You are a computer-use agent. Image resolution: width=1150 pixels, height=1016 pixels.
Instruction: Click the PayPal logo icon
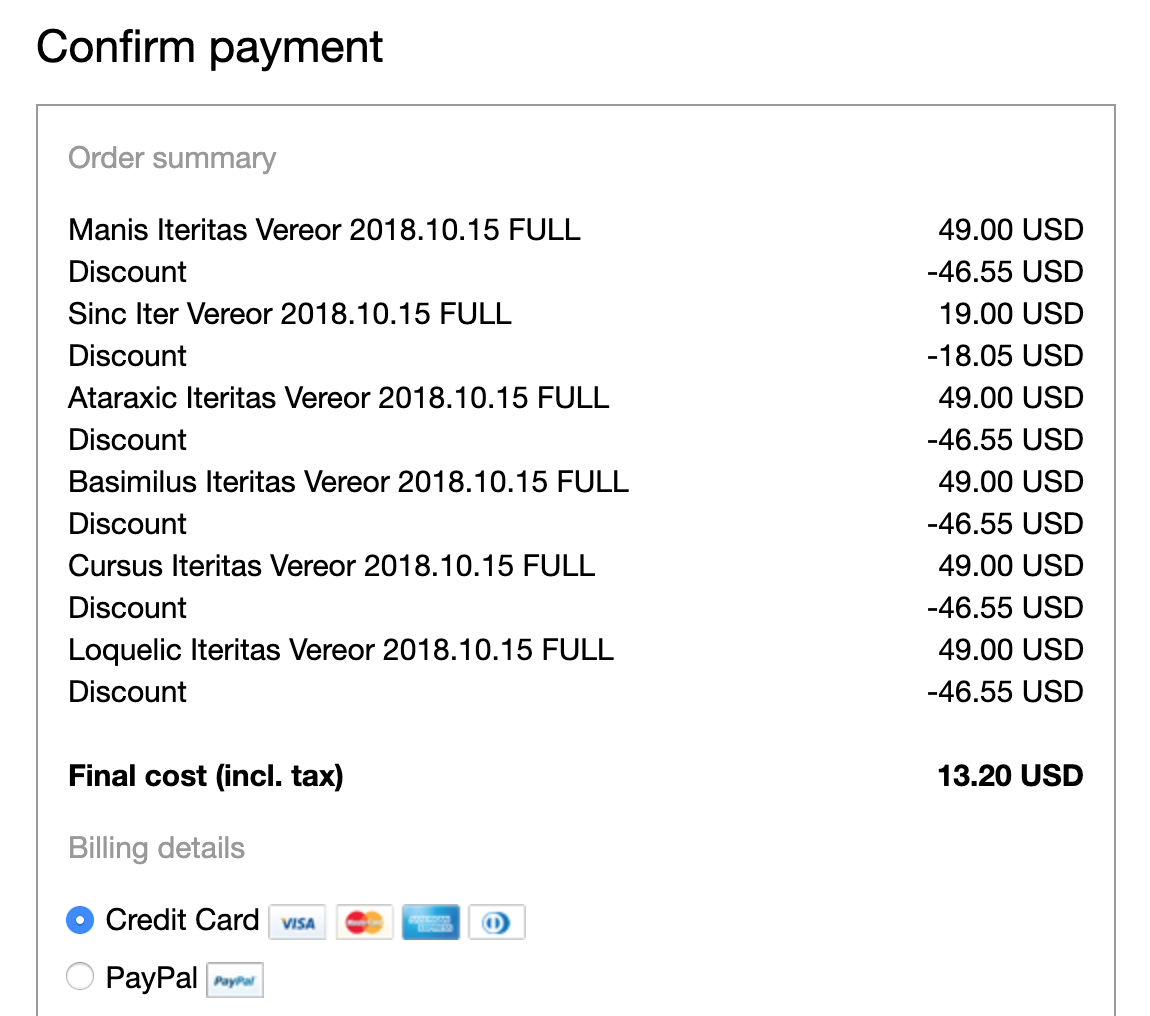pyautogui.click(x=235, y=980)
